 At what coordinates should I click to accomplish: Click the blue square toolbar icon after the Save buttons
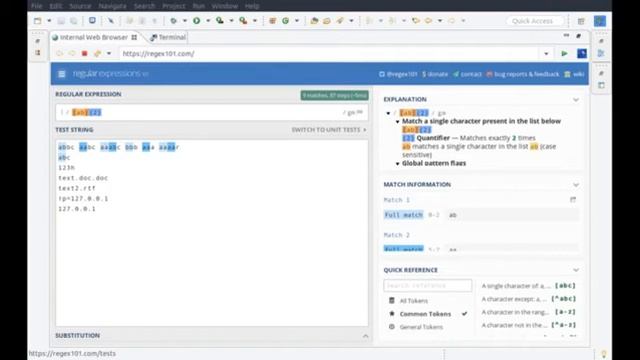point(92,20)
